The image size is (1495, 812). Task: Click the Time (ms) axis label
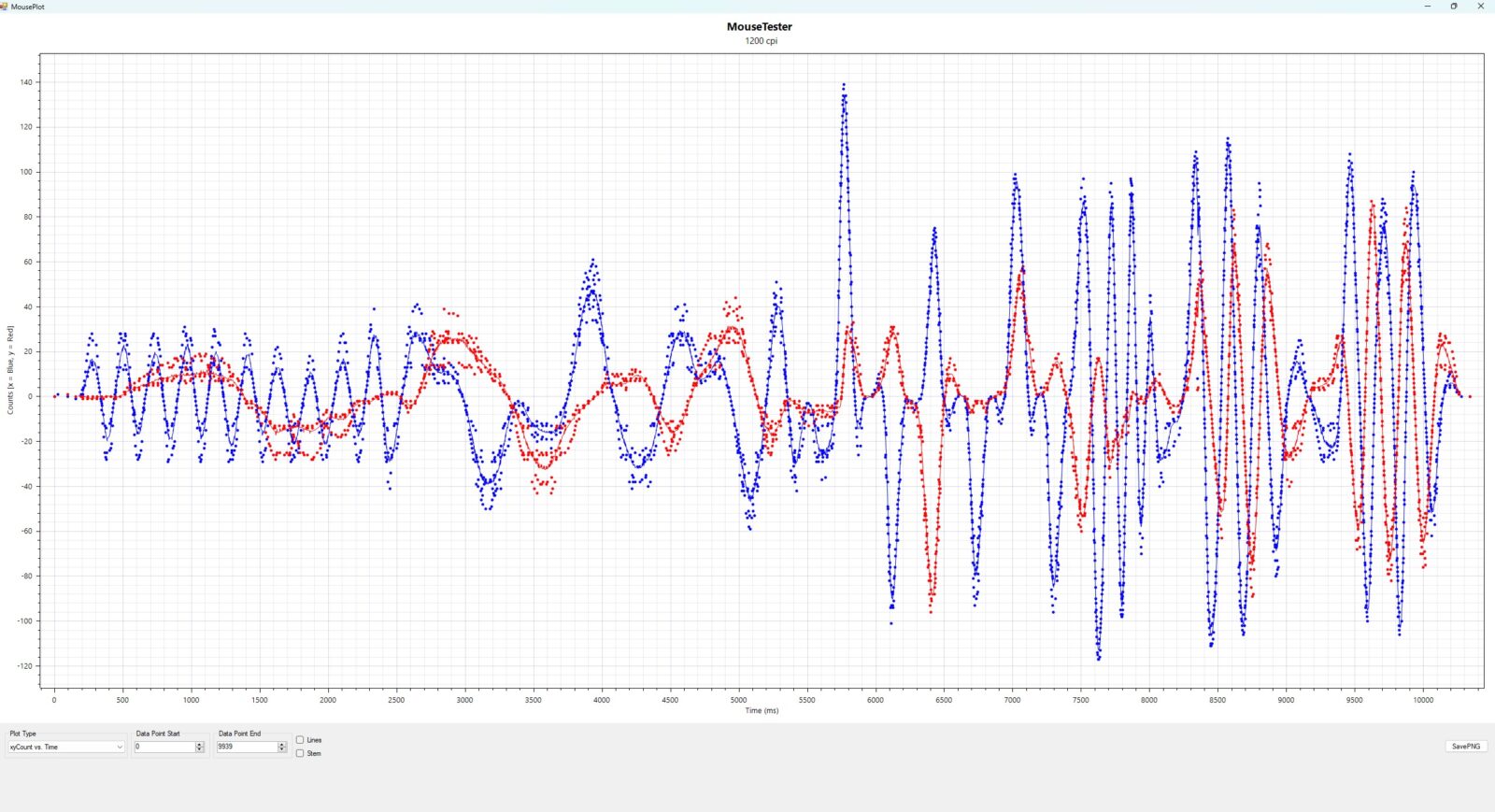coord(762,711)
